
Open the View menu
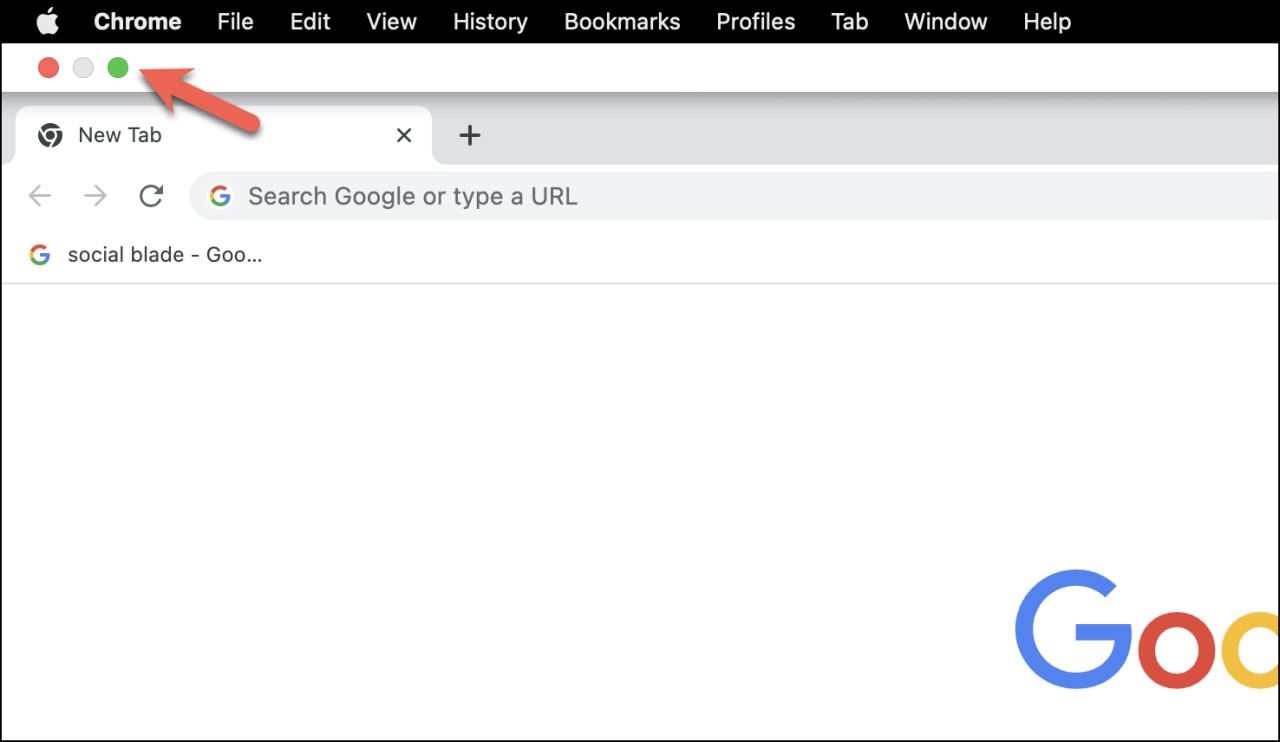tap(391, 21)
